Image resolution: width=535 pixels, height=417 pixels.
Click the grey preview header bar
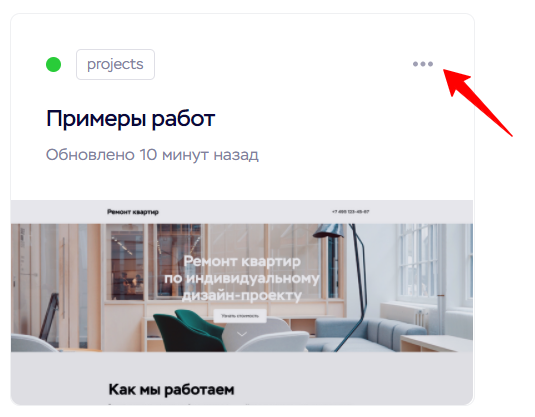242,212
